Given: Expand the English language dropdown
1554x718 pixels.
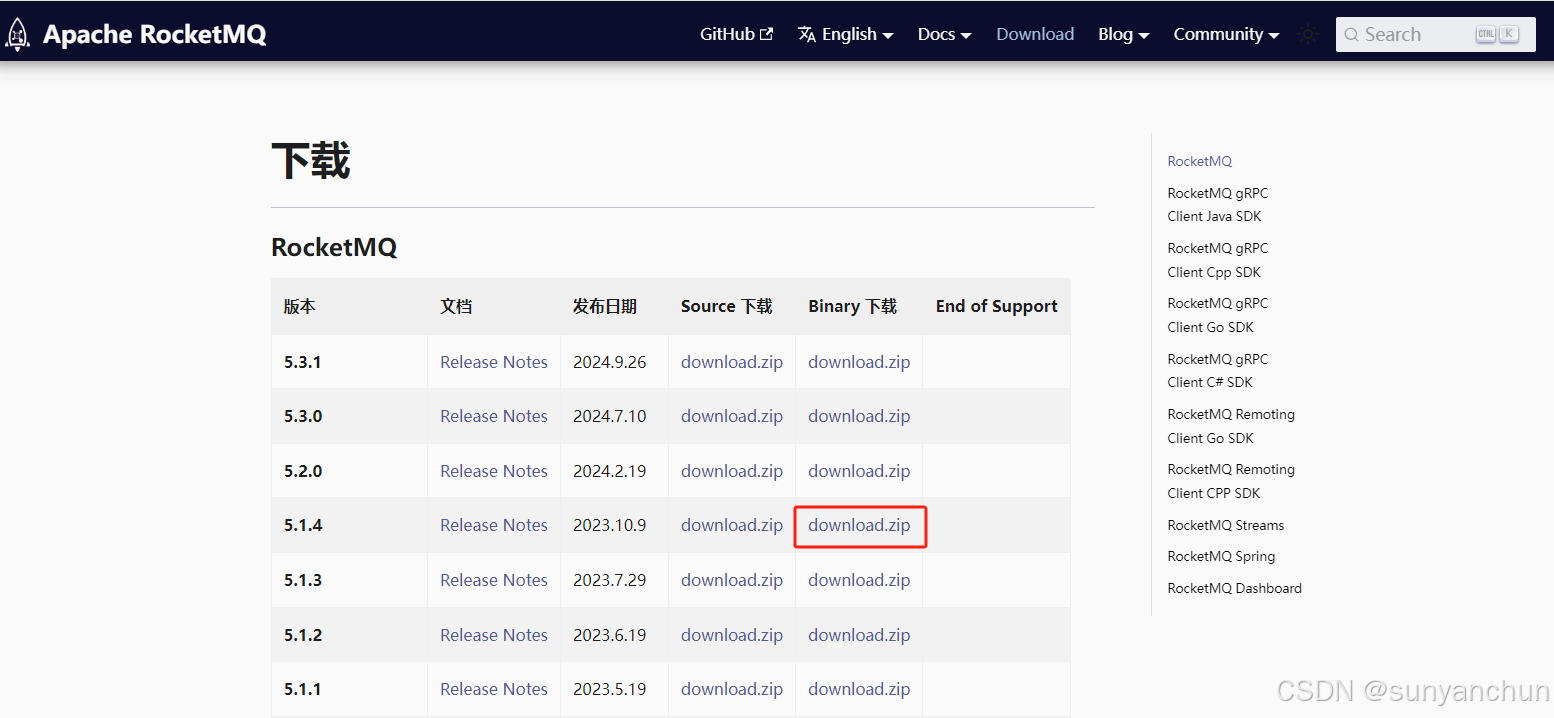Looking at the screenshot, I should point(845,34).
